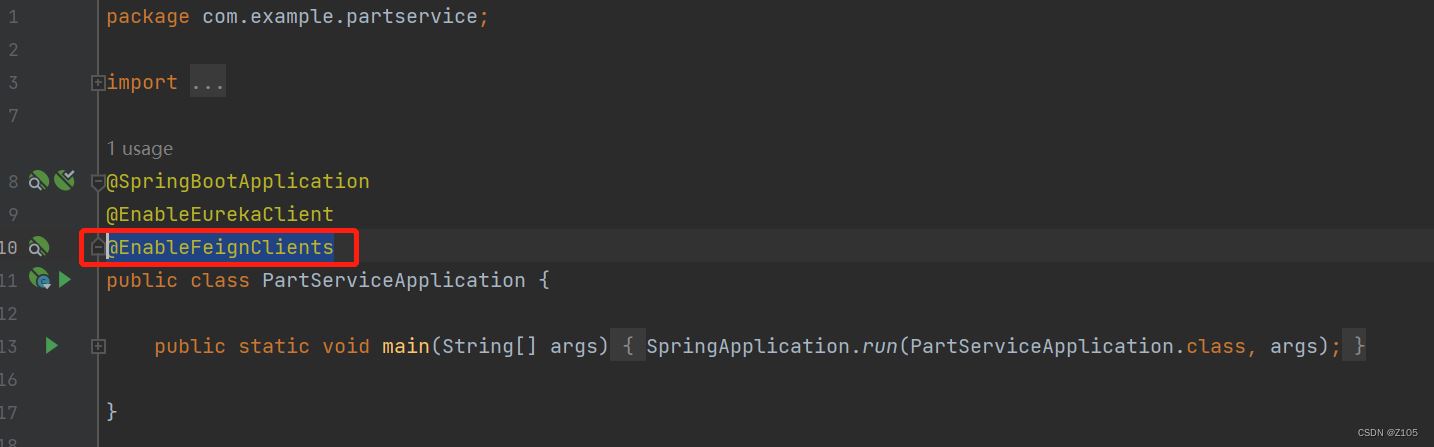Click the Spring bean gutter icon on line 10

pyautogui.click(x=39, y=247)
